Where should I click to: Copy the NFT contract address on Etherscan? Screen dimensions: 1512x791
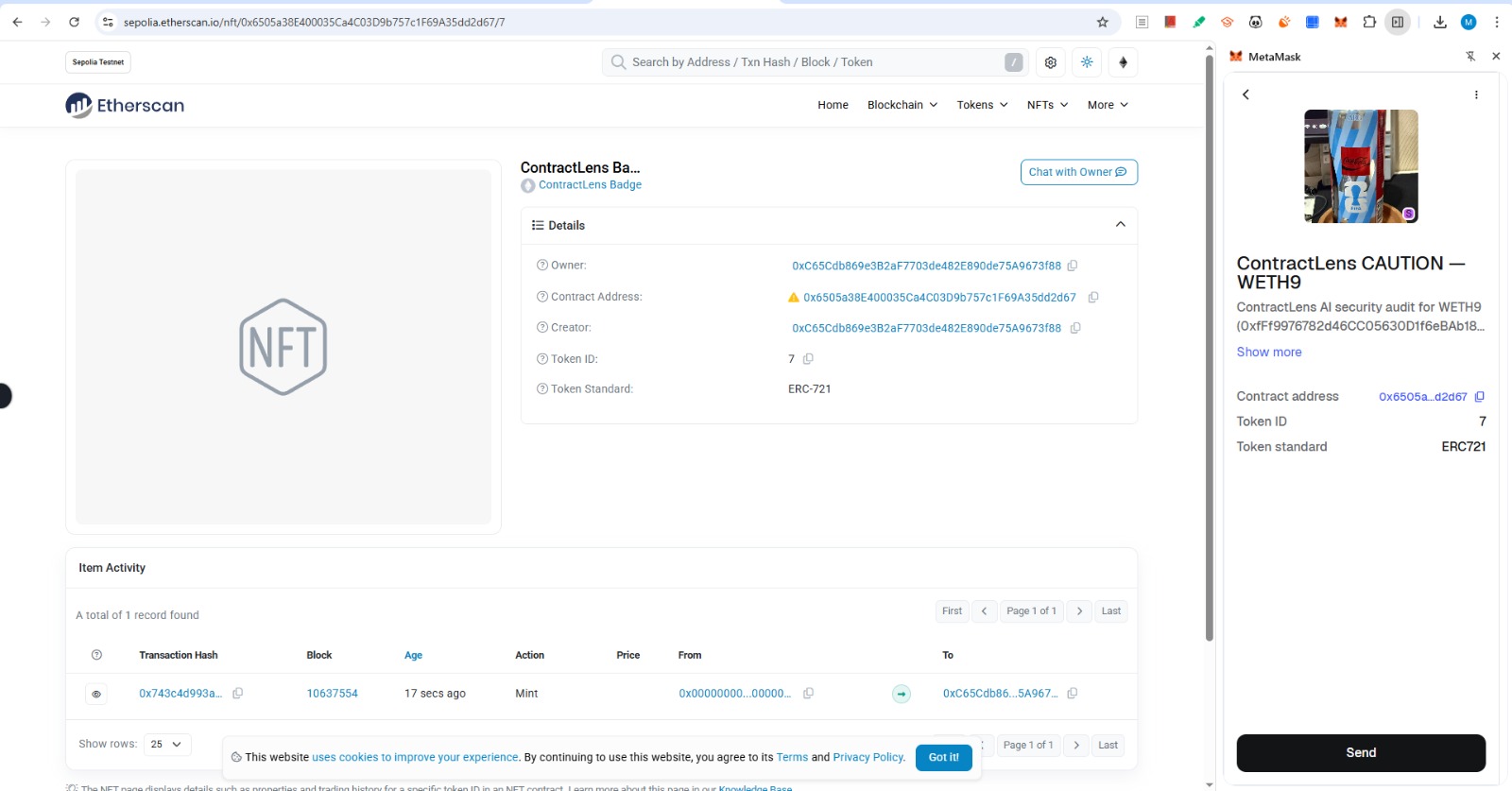[1093, 297]
